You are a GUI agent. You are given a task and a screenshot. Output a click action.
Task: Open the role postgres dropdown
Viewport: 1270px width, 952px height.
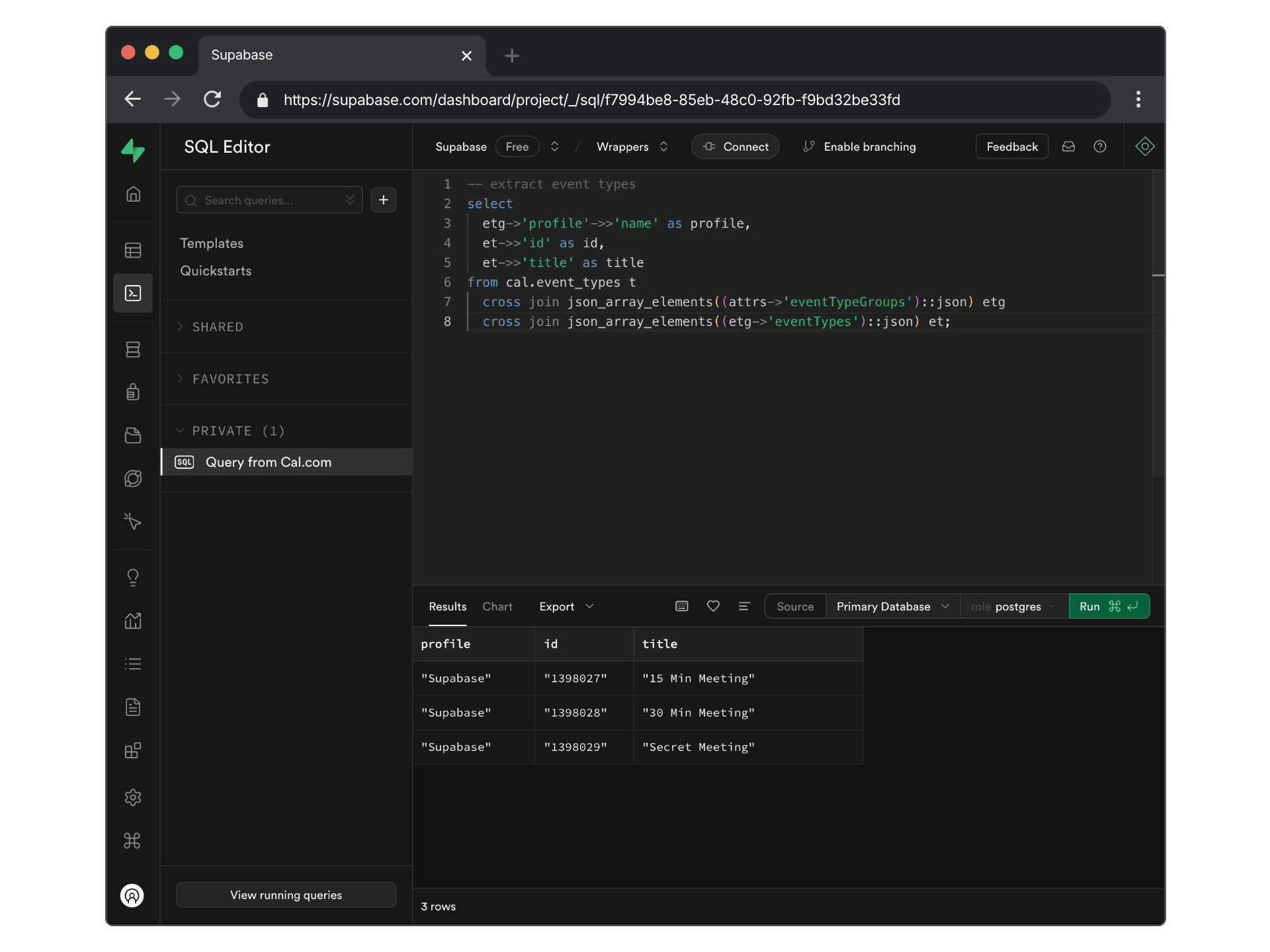(x=1013, y=606)
